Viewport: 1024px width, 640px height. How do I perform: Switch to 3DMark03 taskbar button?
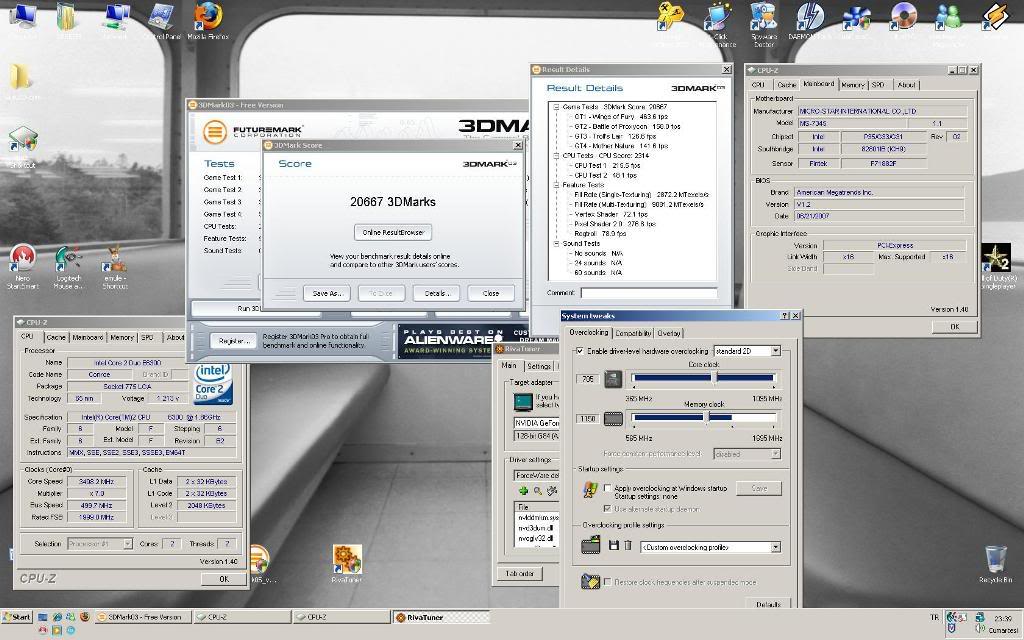[x=143, y=616]
